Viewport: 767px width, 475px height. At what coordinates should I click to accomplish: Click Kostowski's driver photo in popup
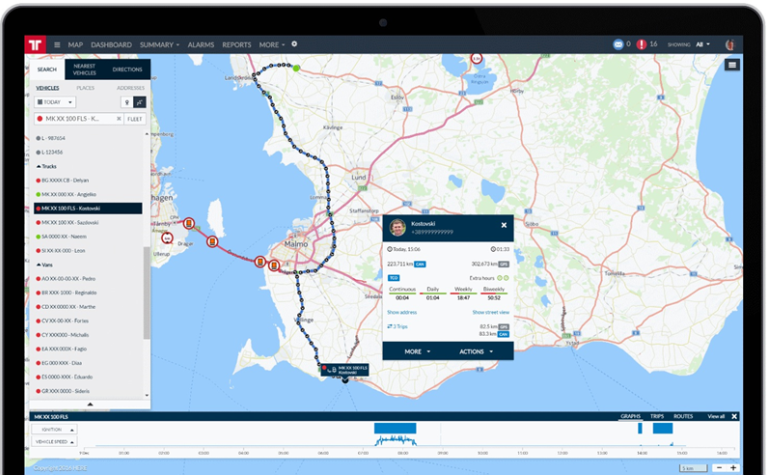397,227
